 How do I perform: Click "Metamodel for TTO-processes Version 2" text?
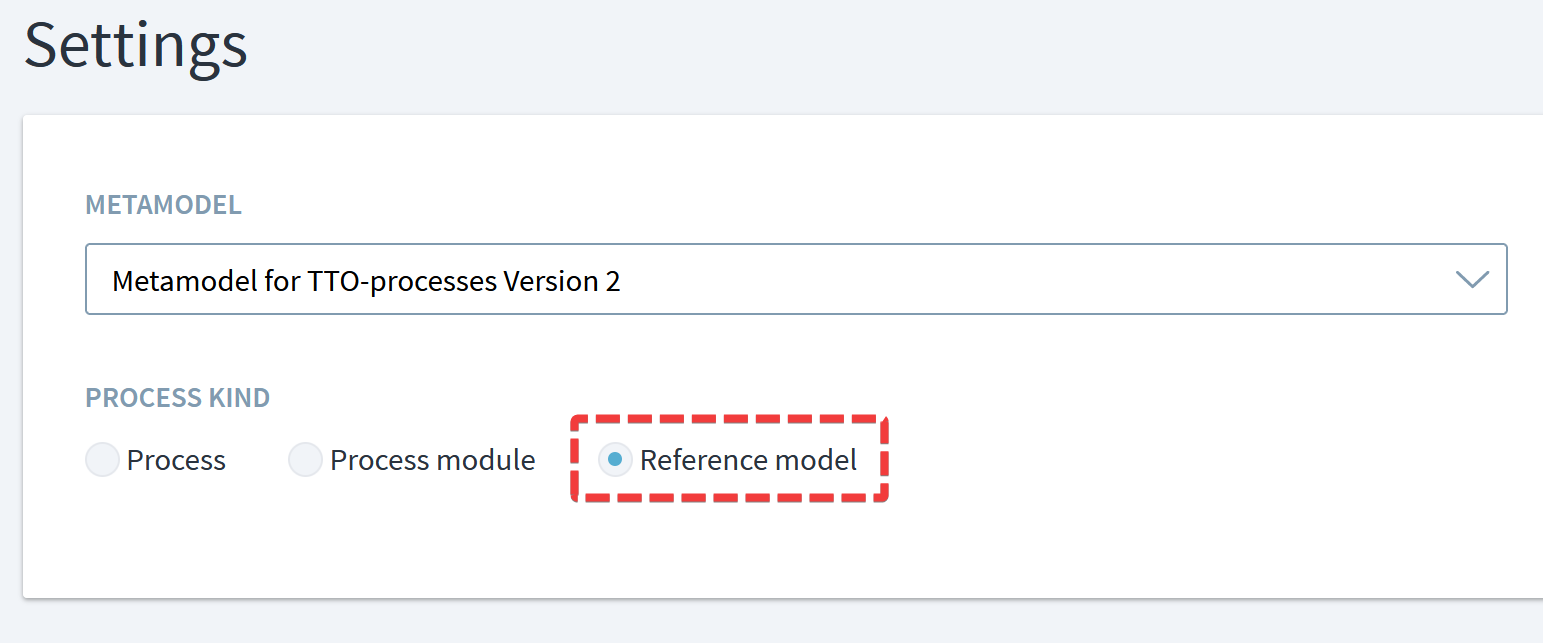point(366,281)
